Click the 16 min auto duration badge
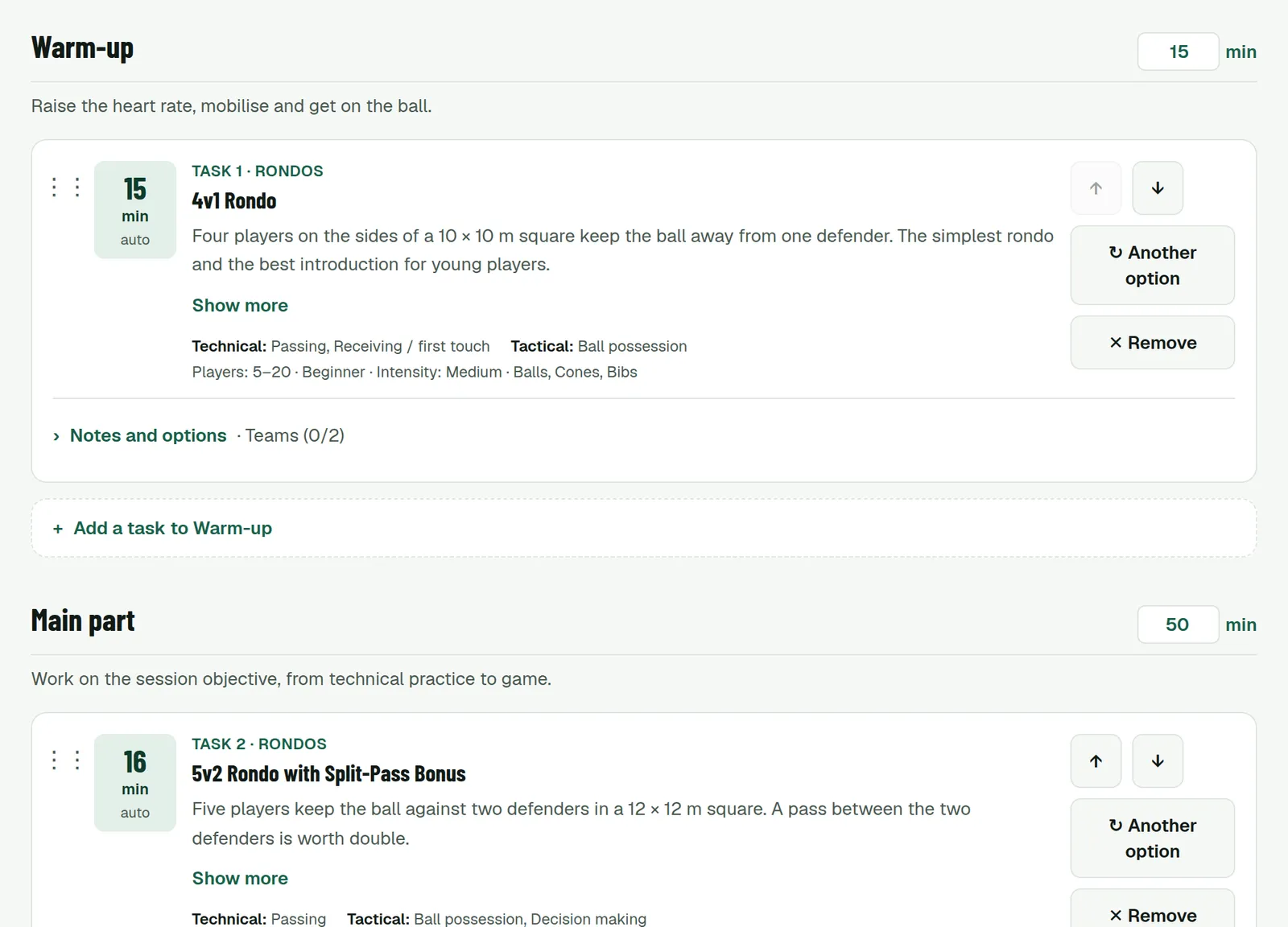The width and height of the screenshot is (1288, 927). tap(135, 783)
